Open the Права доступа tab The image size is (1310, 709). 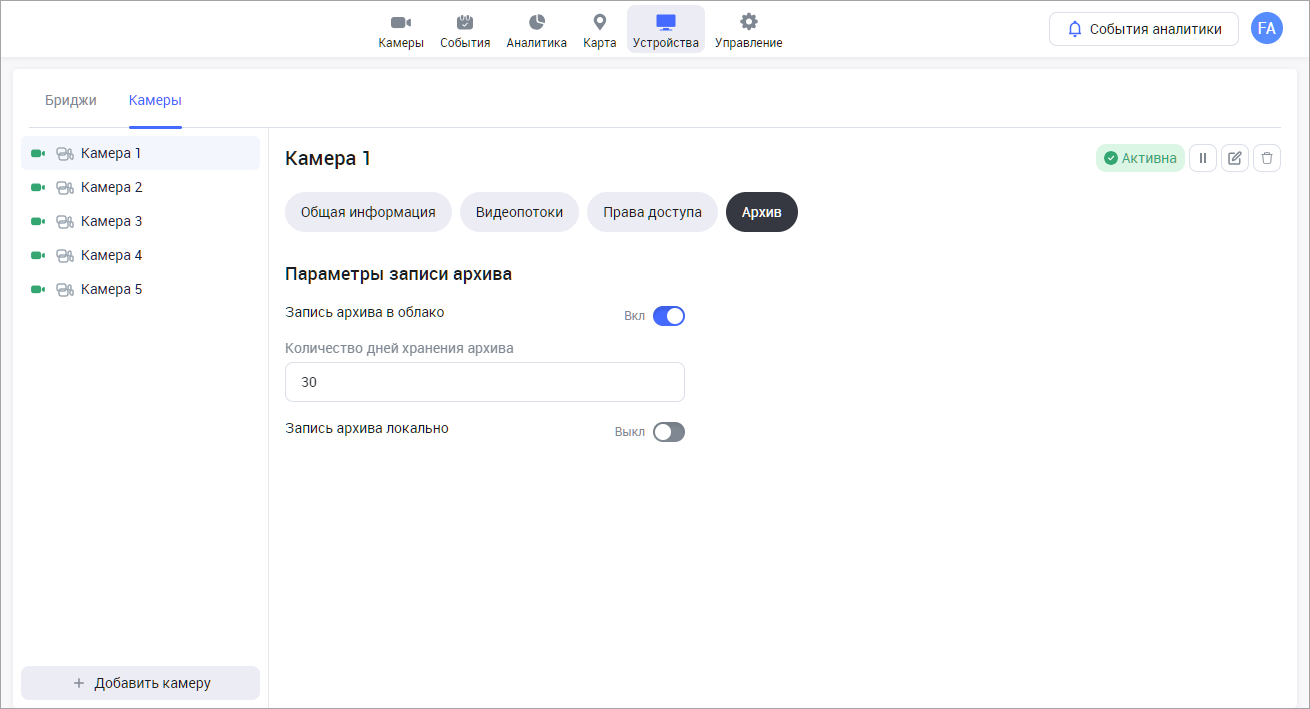coord(652,212)
